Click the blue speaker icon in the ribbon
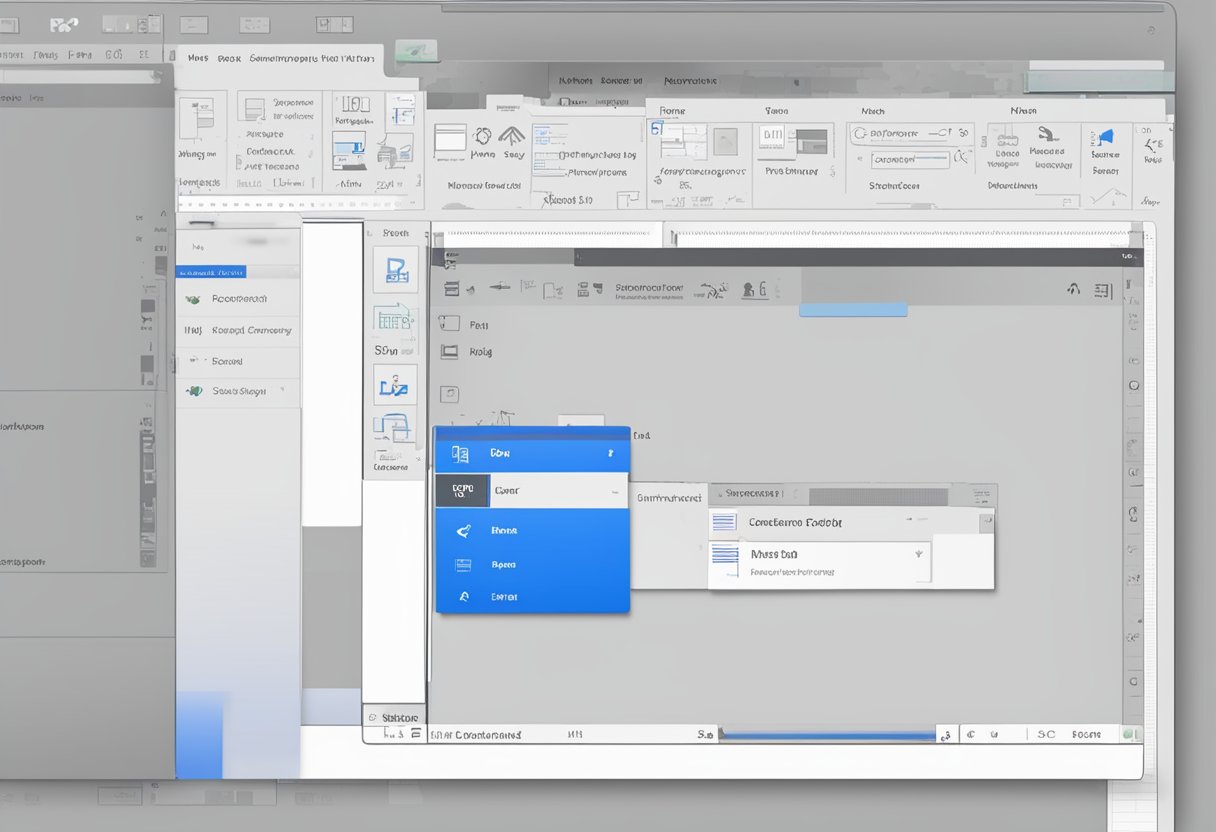Screen dimensions: 1216x832 tap(1104, 137)
